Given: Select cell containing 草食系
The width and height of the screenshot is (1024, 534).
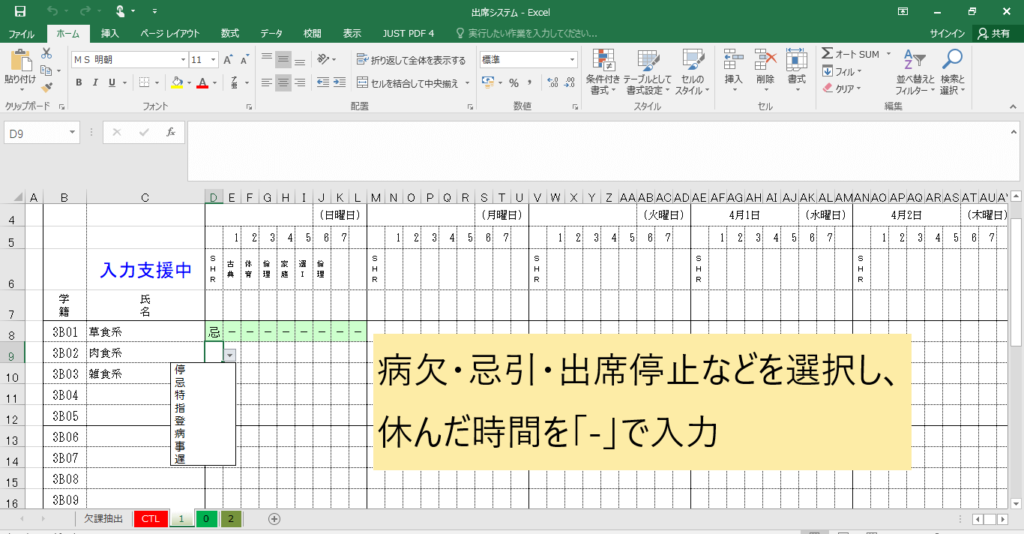Looking at the screenshot, I should pos(146,332).
